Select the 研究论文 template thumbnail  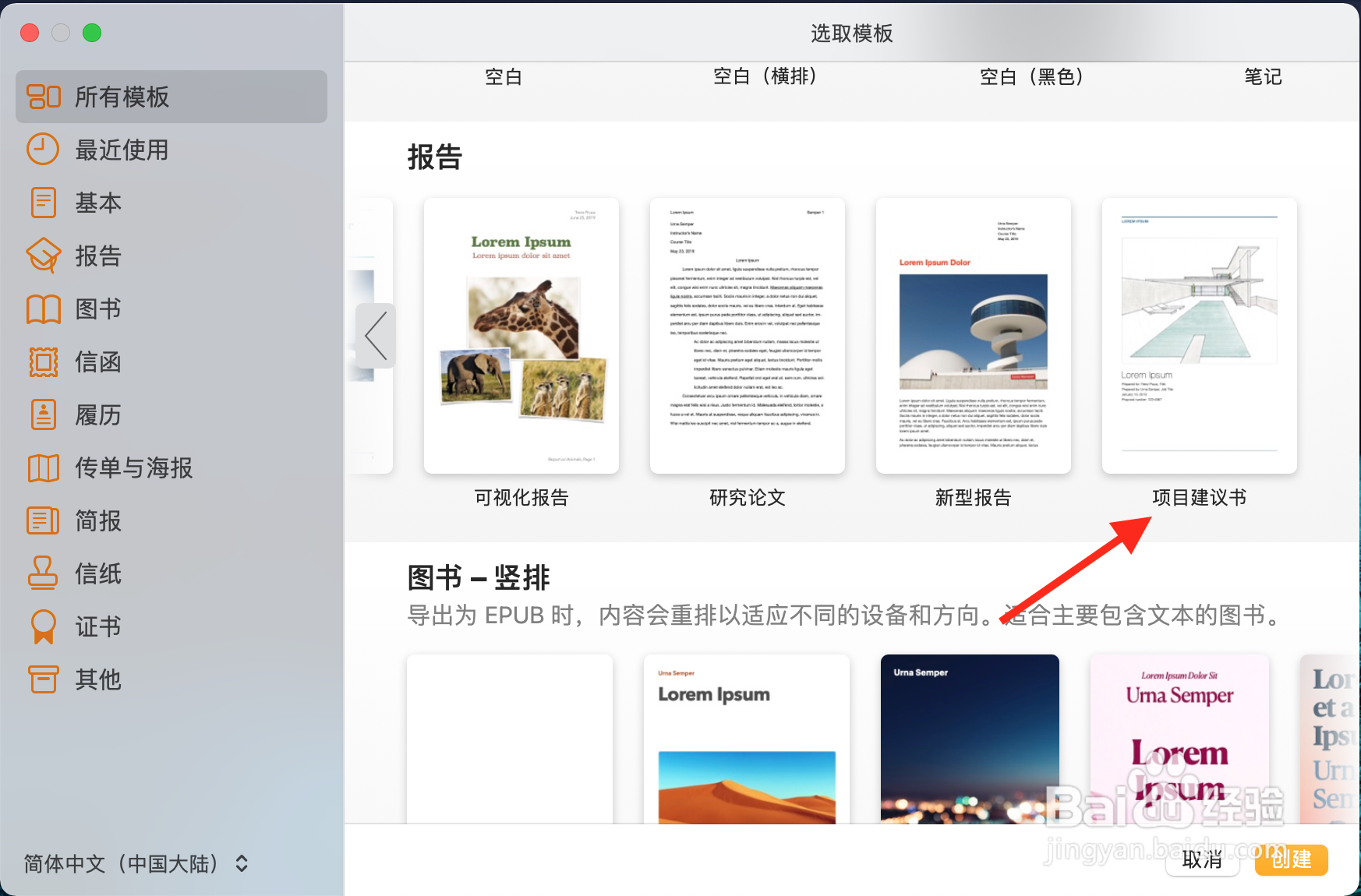click(x=746, y=335)
